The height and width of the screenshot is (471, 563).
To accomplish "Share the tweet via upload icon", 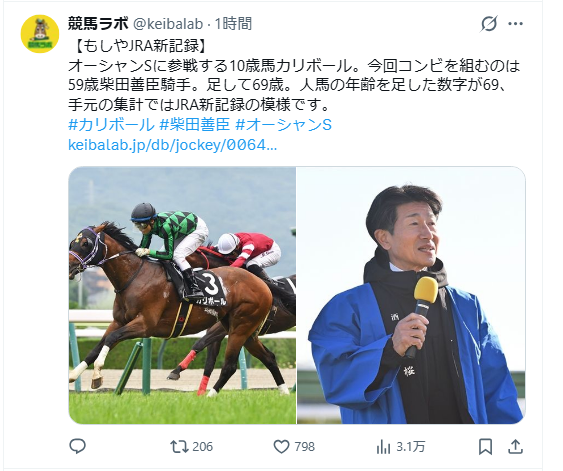I will point(515,447).
